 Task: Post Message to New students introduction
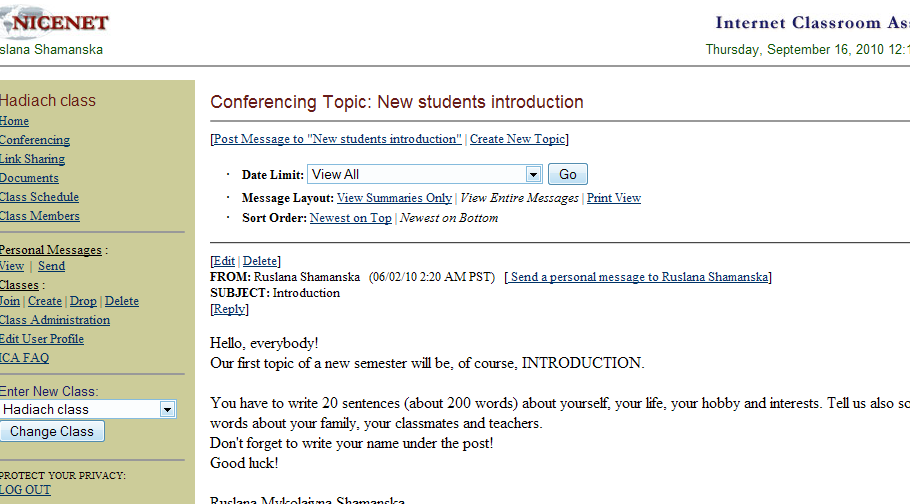[337, 139]
